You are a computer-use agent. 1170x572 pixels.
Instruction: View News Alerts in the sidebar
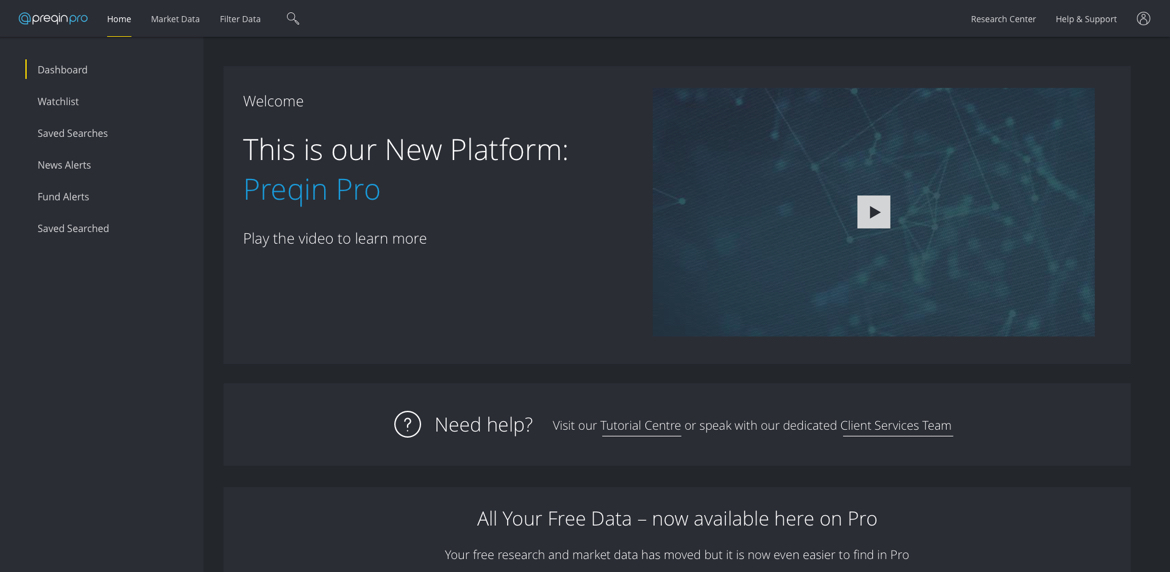[64, 165]
